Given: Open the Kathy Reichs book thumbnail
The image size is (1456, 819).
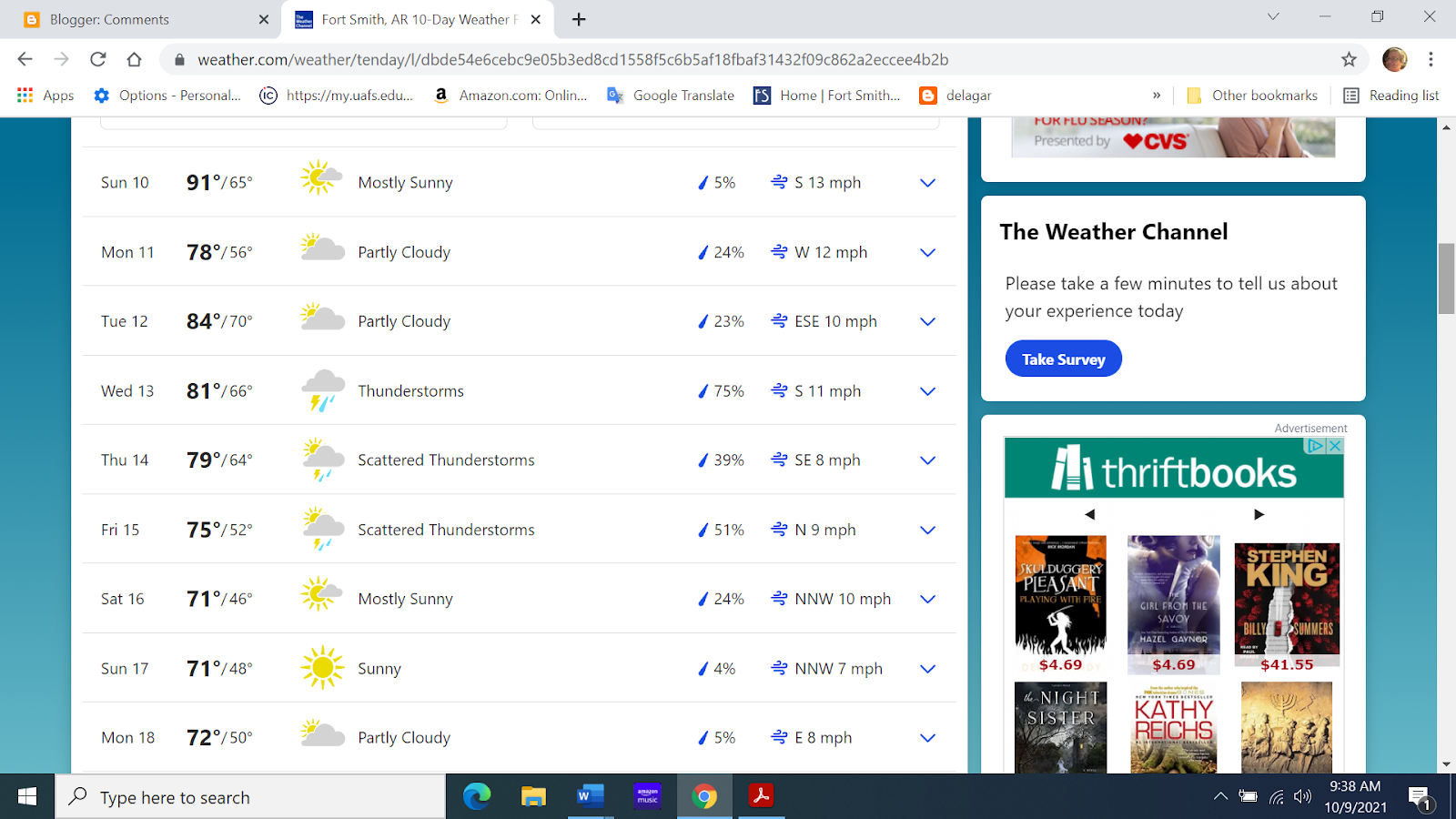Looking at the screenshot, I should (x=1174, y=730).
